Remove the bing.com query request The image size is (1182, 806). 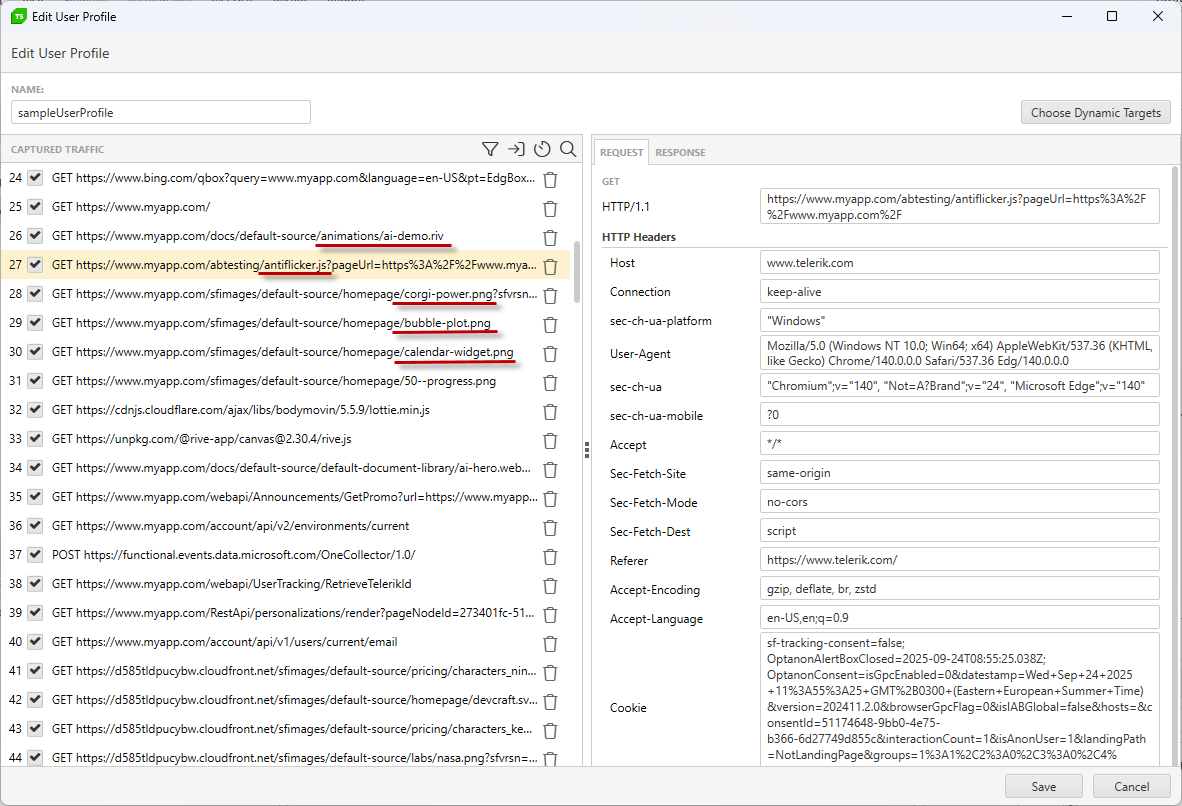click(550, 179)
